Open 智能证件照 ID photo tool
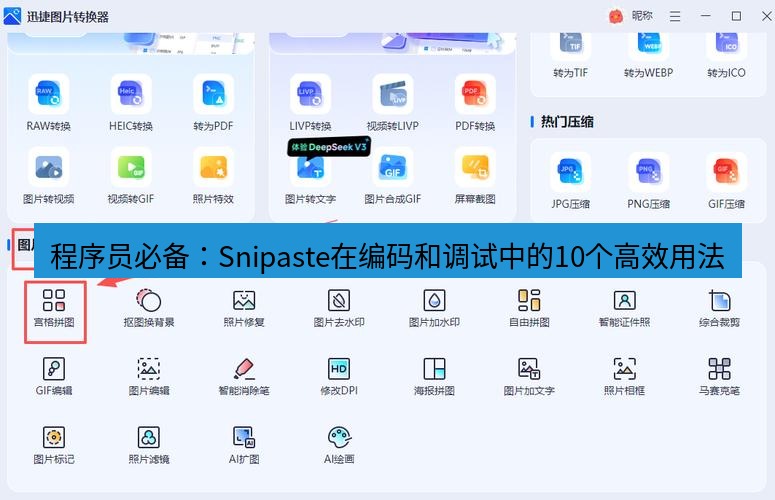 (624, 309)
